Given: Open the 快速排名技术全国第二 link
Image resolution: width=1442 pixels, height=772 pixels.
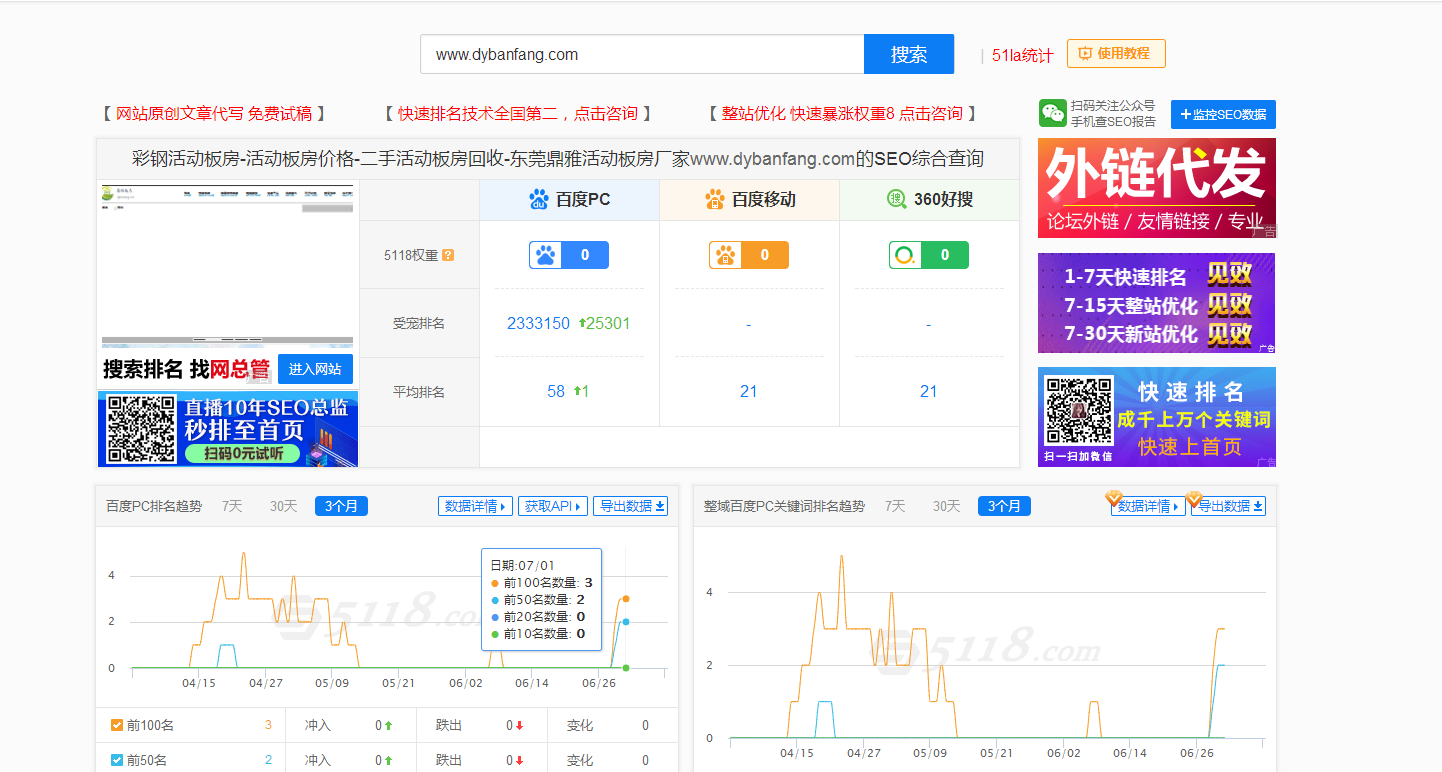Looking at the screenshot, I should coord(518,114).
